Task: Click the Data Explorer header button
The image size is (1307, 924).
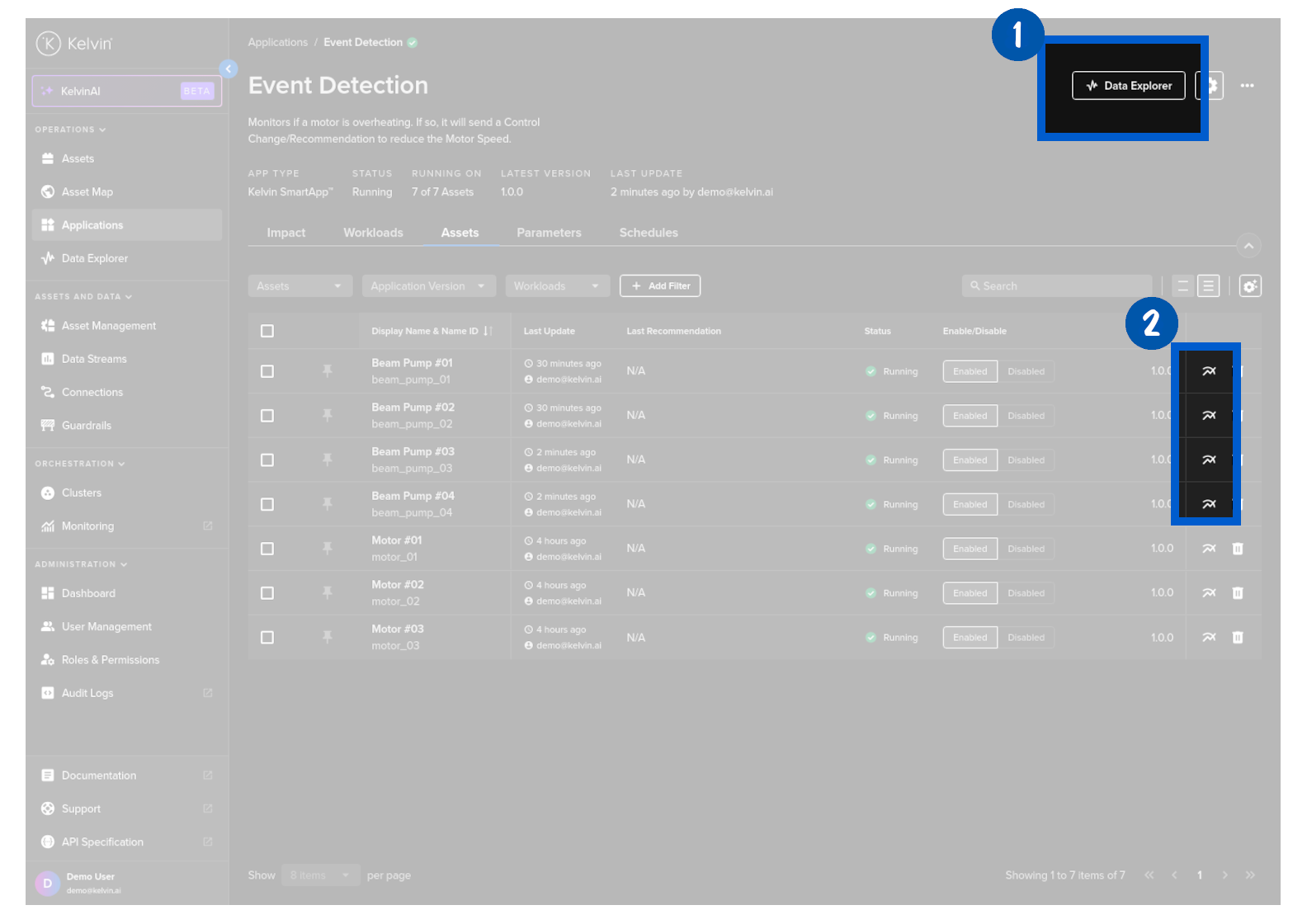Action: tap(1128, 86)
